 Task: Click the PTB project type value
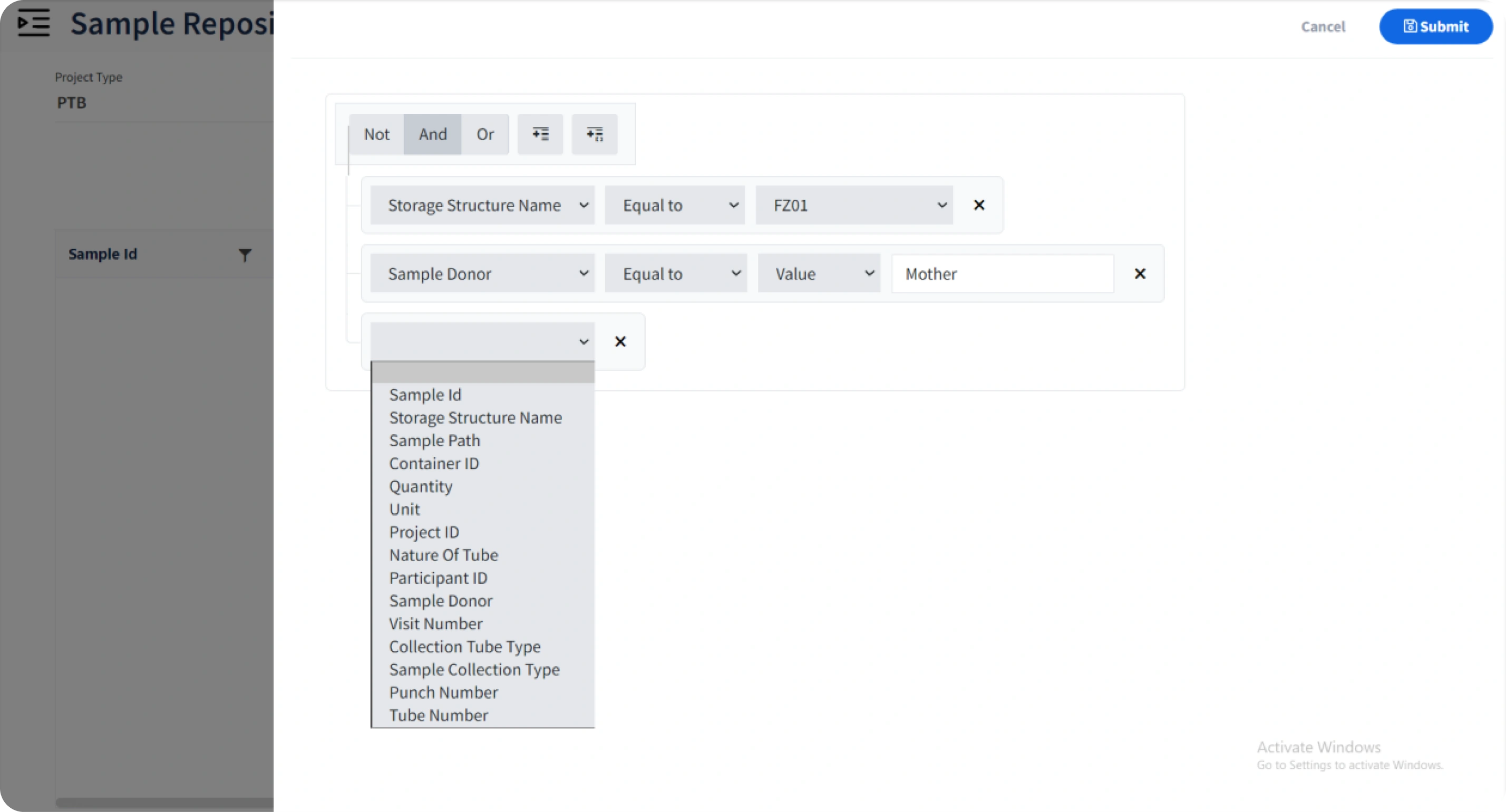(71, 103)
